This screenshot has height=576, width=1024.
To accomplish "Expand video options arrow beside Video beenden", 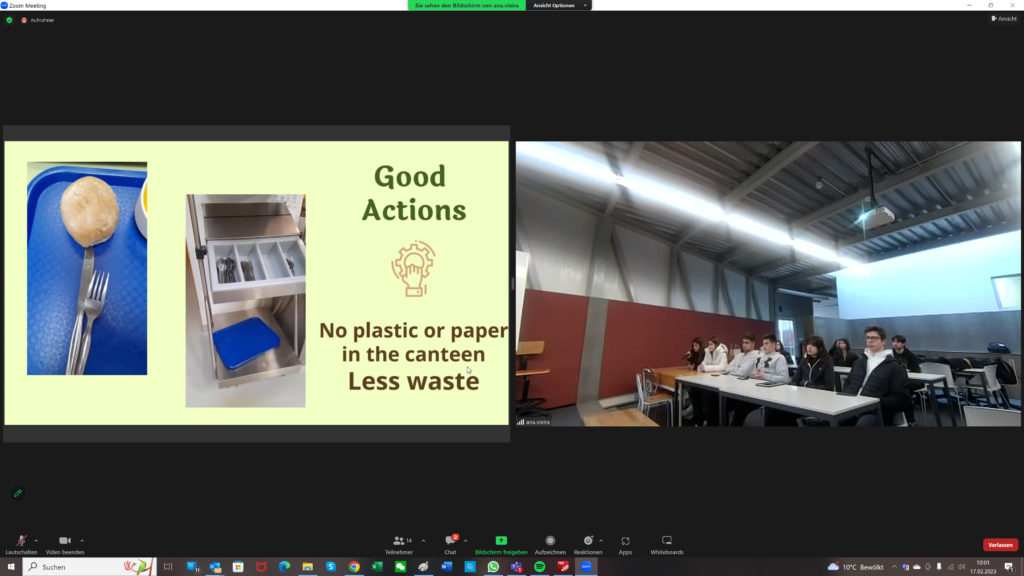I will click(82, 540).
